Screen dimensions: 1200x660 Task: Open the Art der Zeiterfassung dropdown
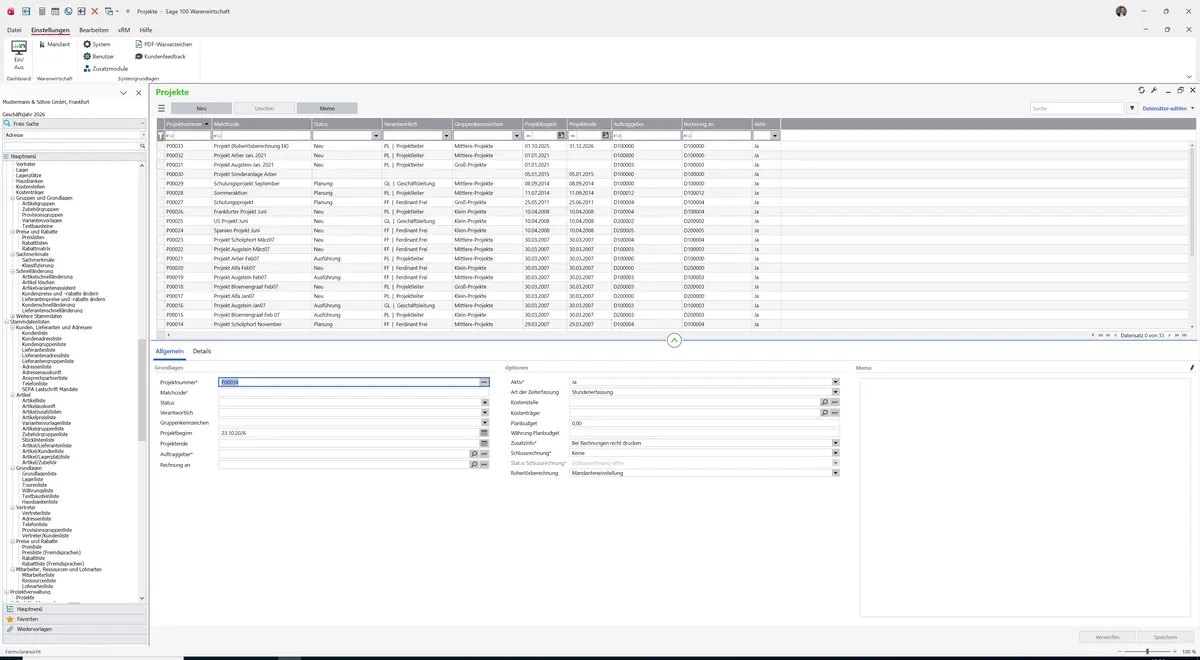[x=835, y=392]
